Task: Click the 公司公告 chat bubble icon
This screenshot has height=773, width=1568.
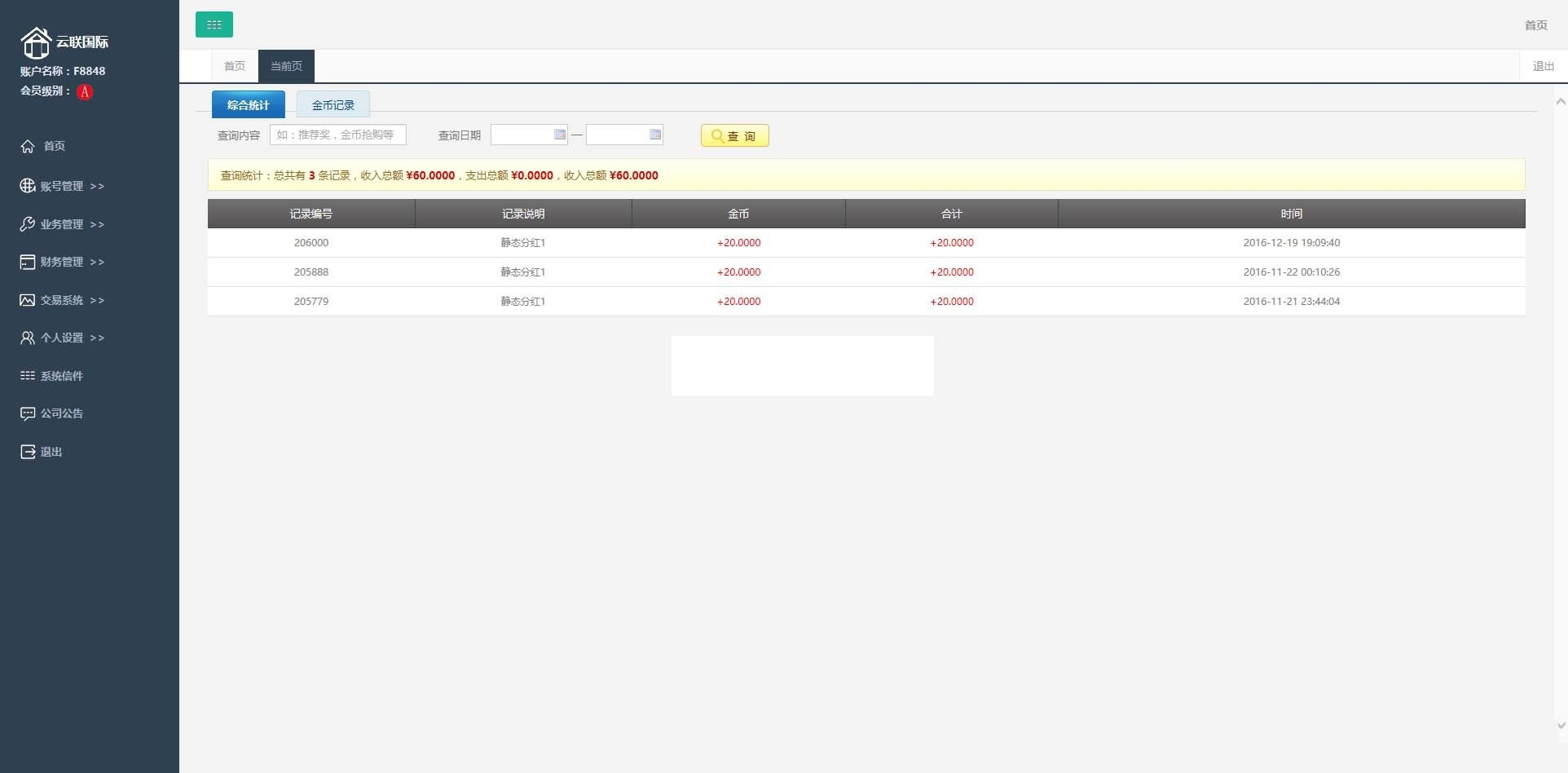Action: [28, 413]
